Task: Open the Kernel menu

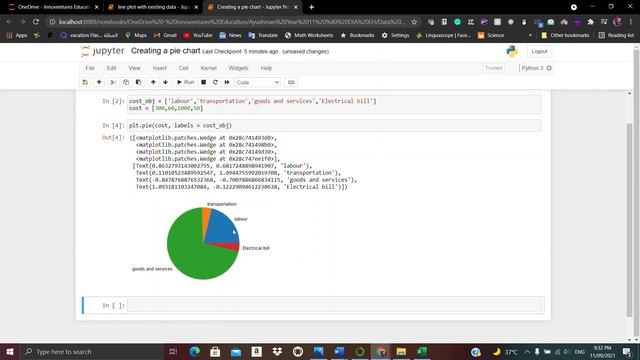Action: (209, 68)
